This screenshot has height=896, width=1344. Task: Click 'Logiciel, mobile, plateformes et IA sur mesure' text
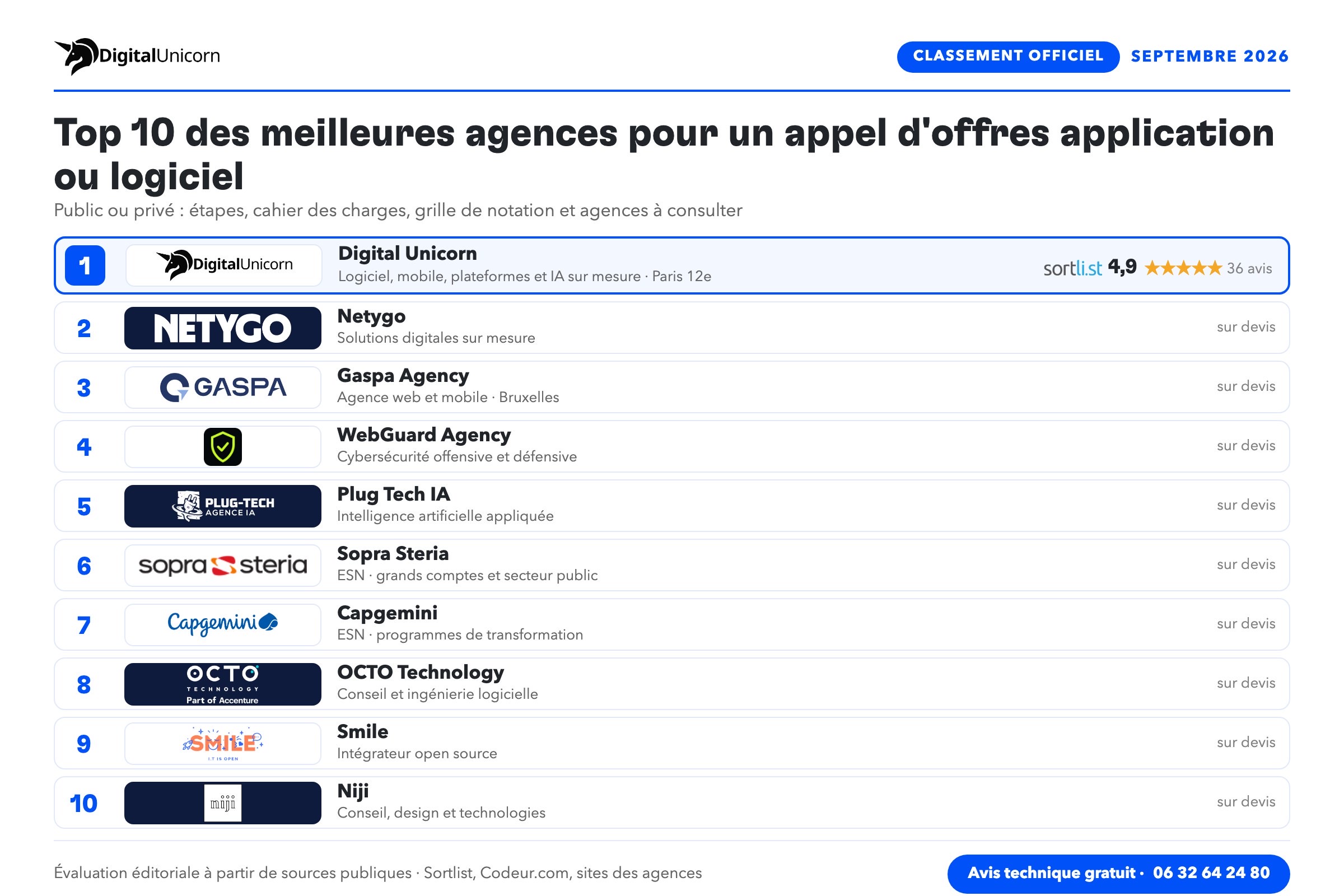(489, 277)
